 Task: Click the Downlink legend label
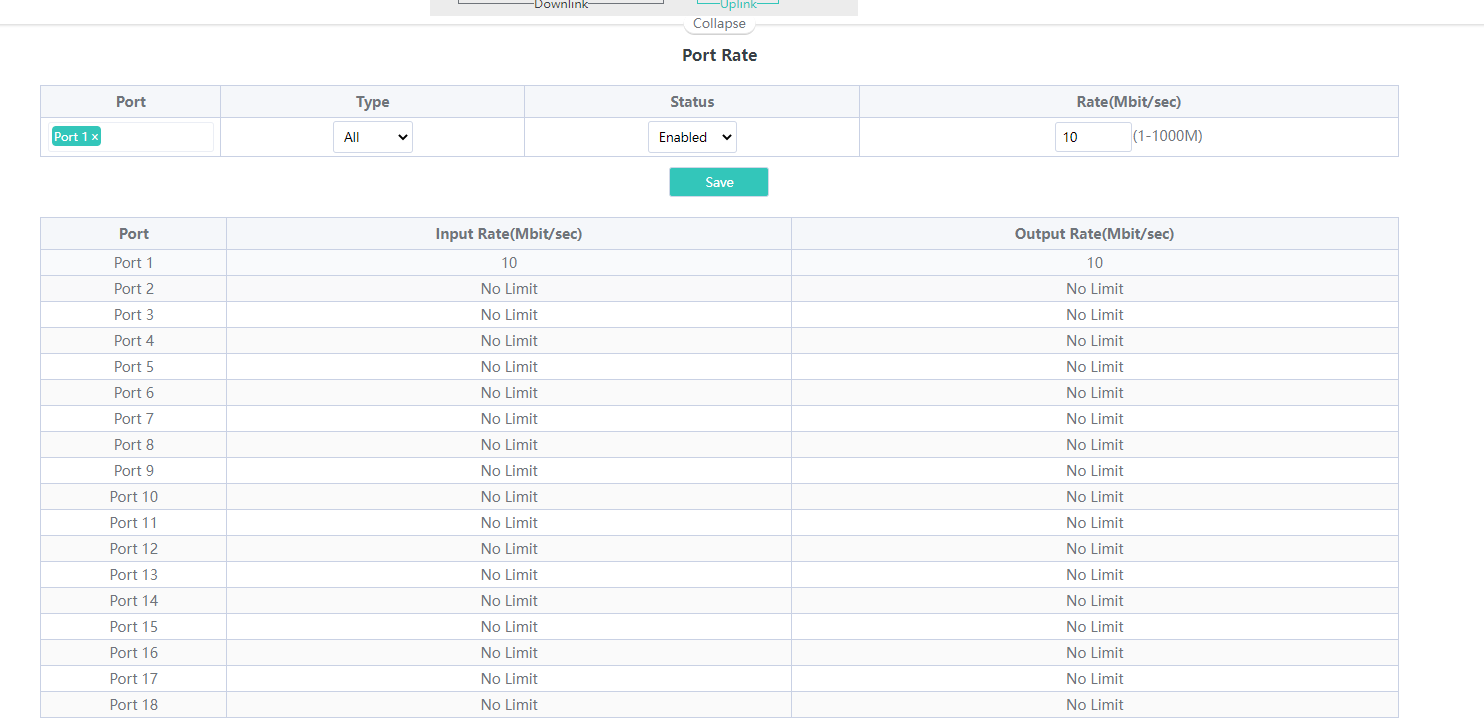[x=561, y=5]
